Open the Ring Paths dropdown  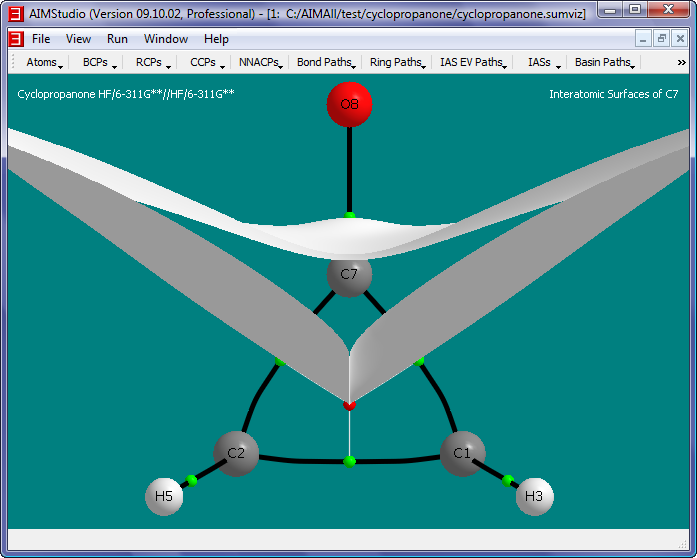(398, 62)
